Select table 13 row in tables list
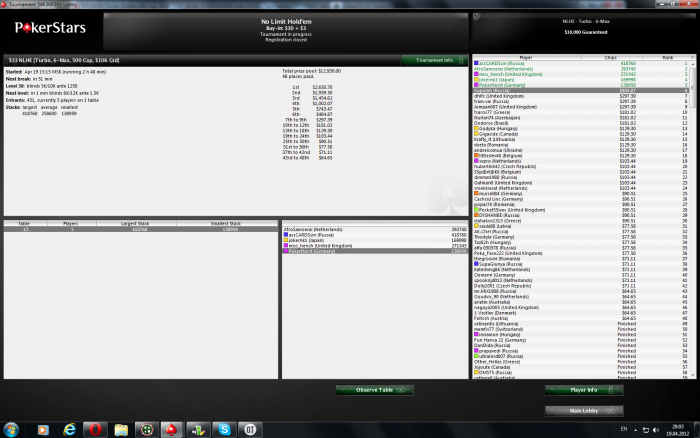The image size is (700, 438). coord(141,229)
